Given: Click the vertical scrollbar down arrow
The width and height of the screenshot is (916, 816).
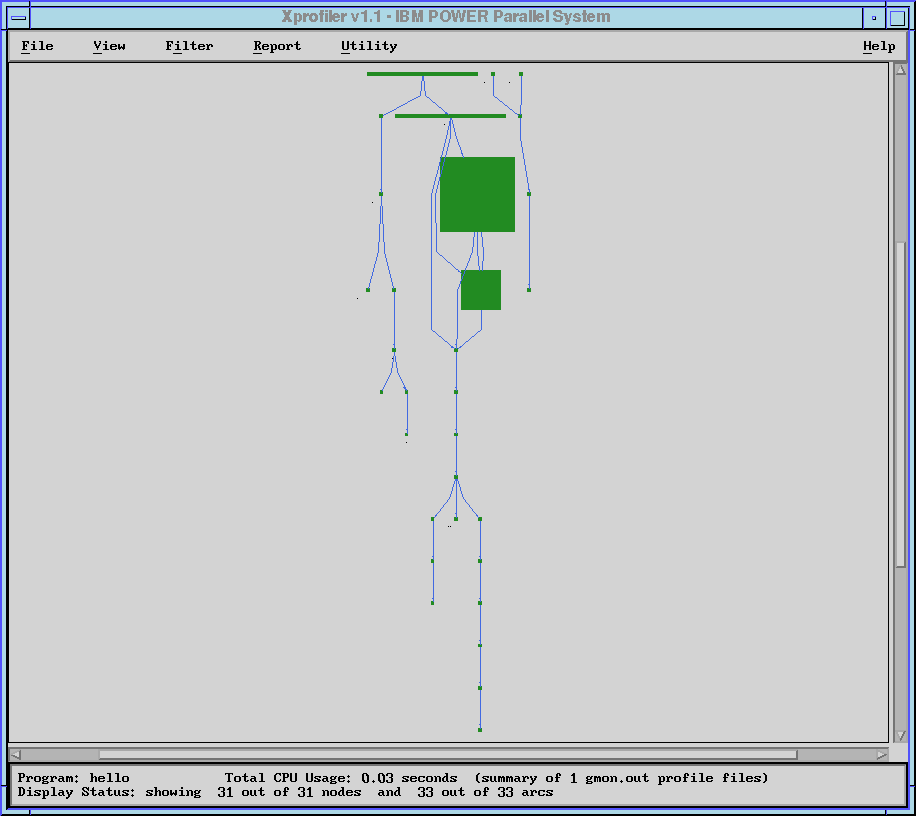Looking at the screenshot, I should pyautogui.click(x=901, y=735).
